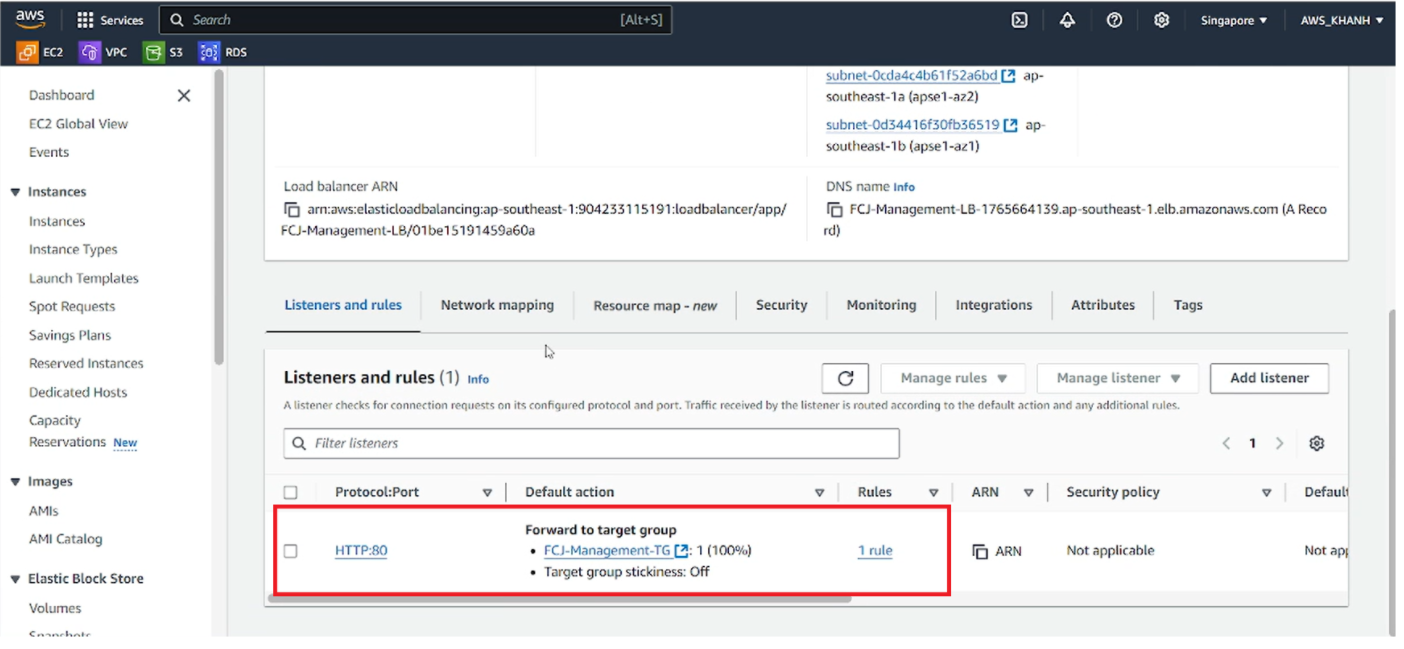The width and height of the screenshot is (1404, 649).
Task: Open Dashboard in the sidebar
Action: 62,95
